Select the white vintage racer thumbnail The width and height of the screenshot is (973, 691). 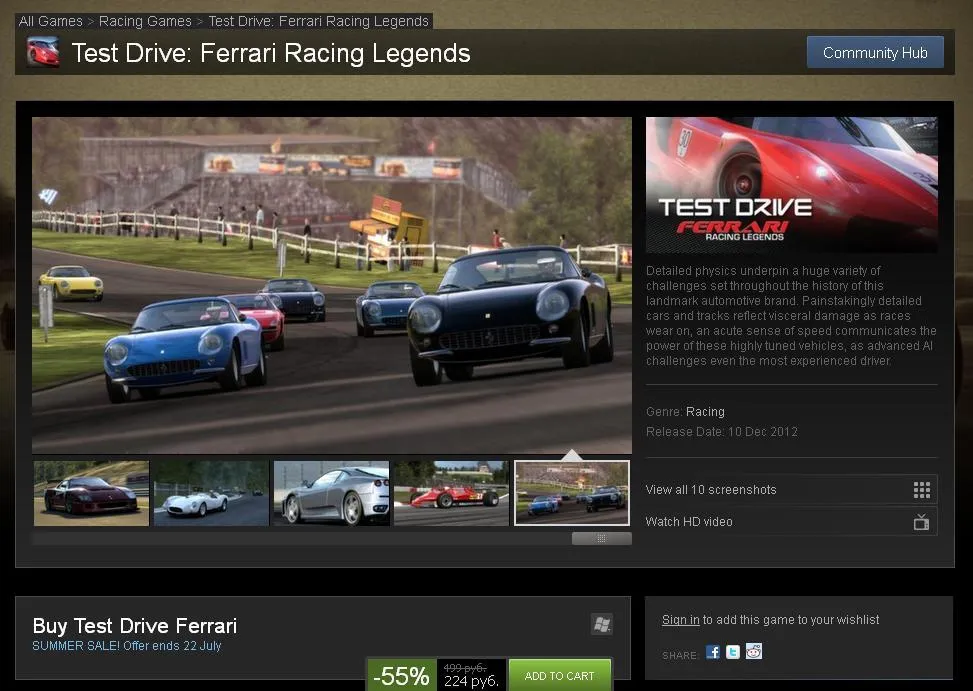point(211,493)
